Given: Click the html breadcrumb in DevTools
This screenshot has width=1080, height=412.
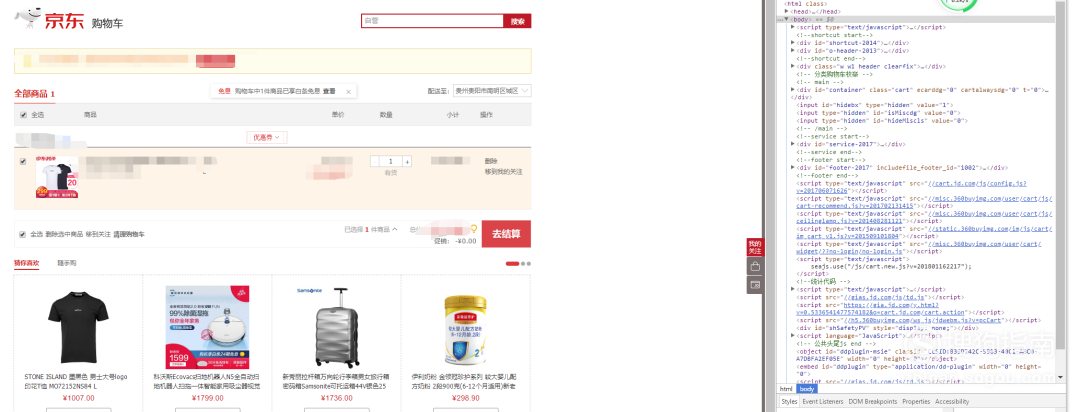Looking at the screenshot, I should click(x=786, y=389).
